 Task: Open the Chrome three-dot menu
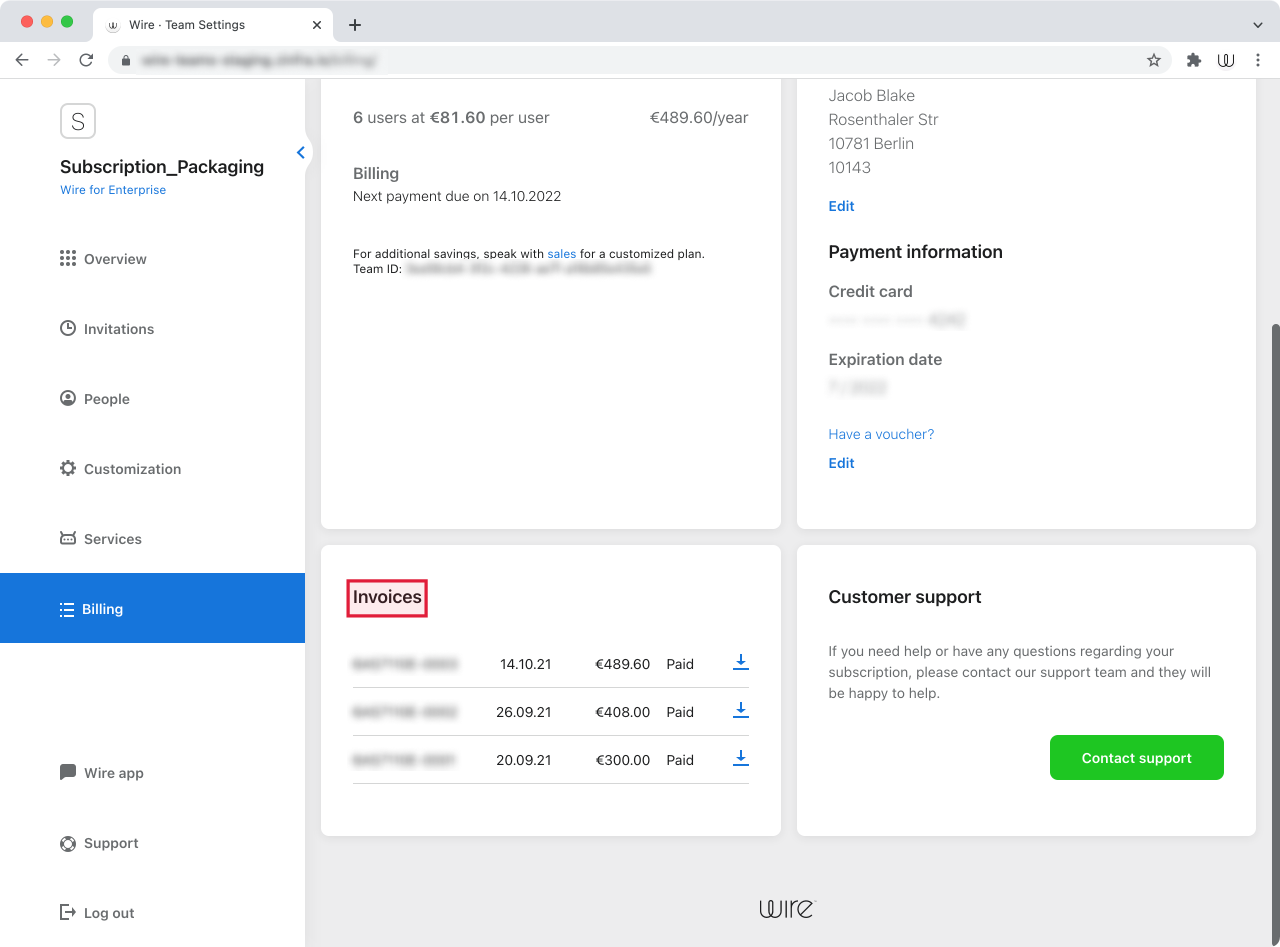tap(1258, 60)
